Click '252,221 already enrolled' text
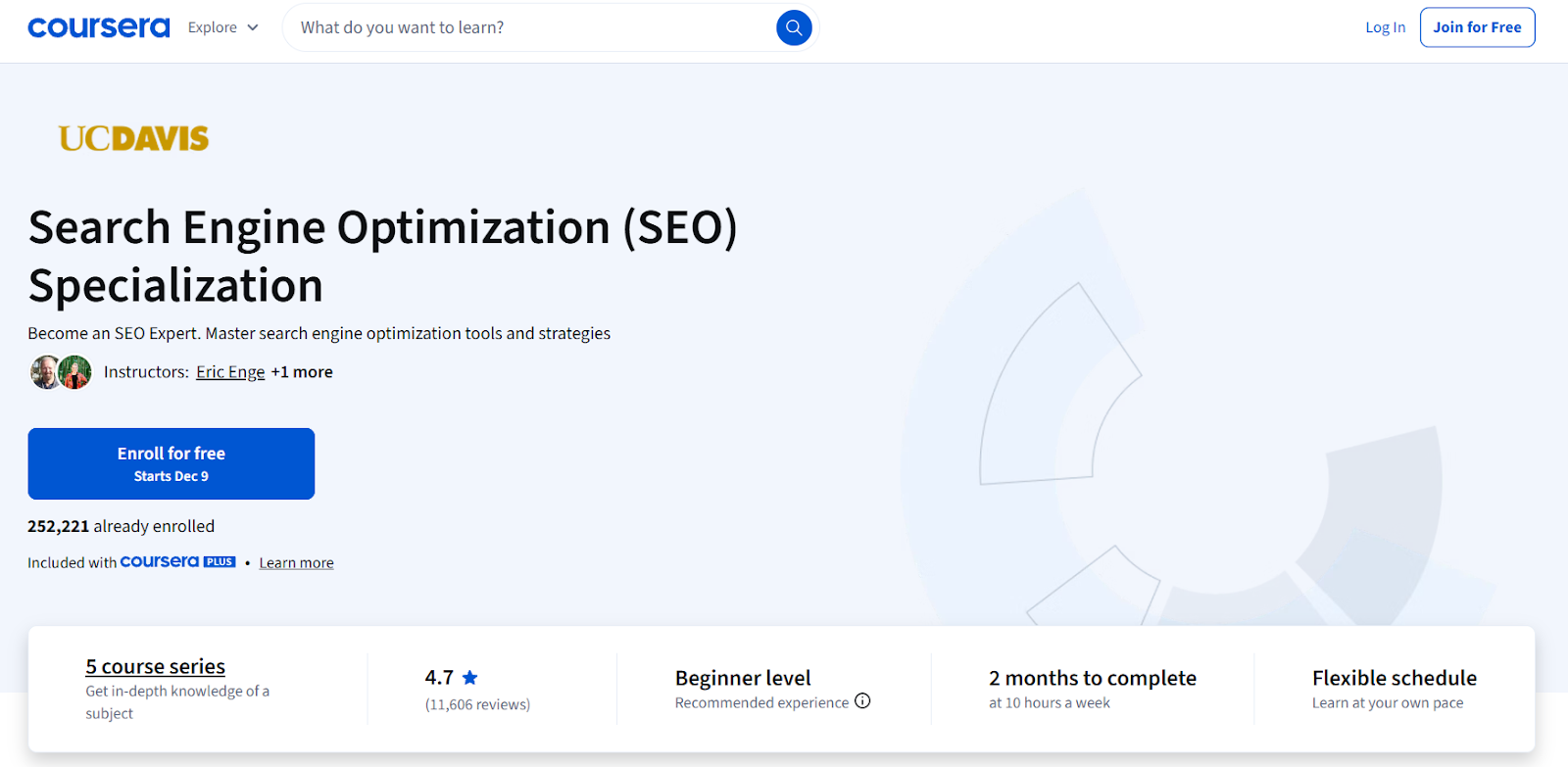Screen dimensions: 1568x767 [121, 526]
